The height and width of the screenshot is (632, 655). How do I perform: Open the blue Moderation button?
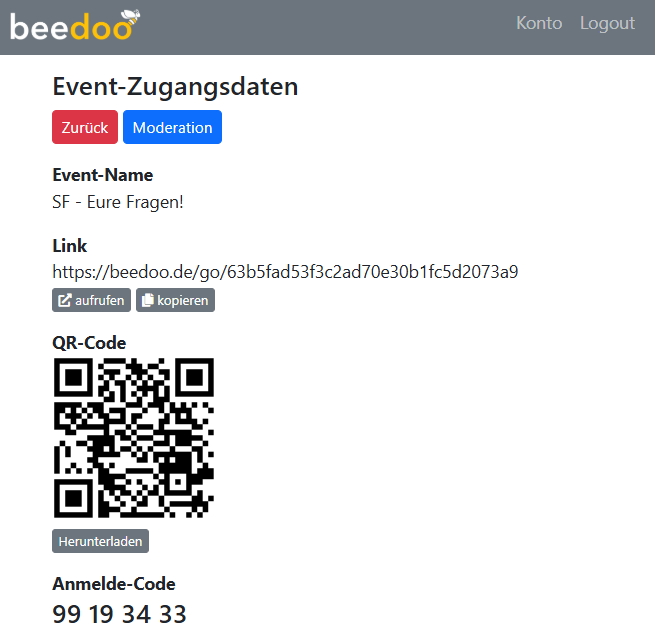pos(172,127)
